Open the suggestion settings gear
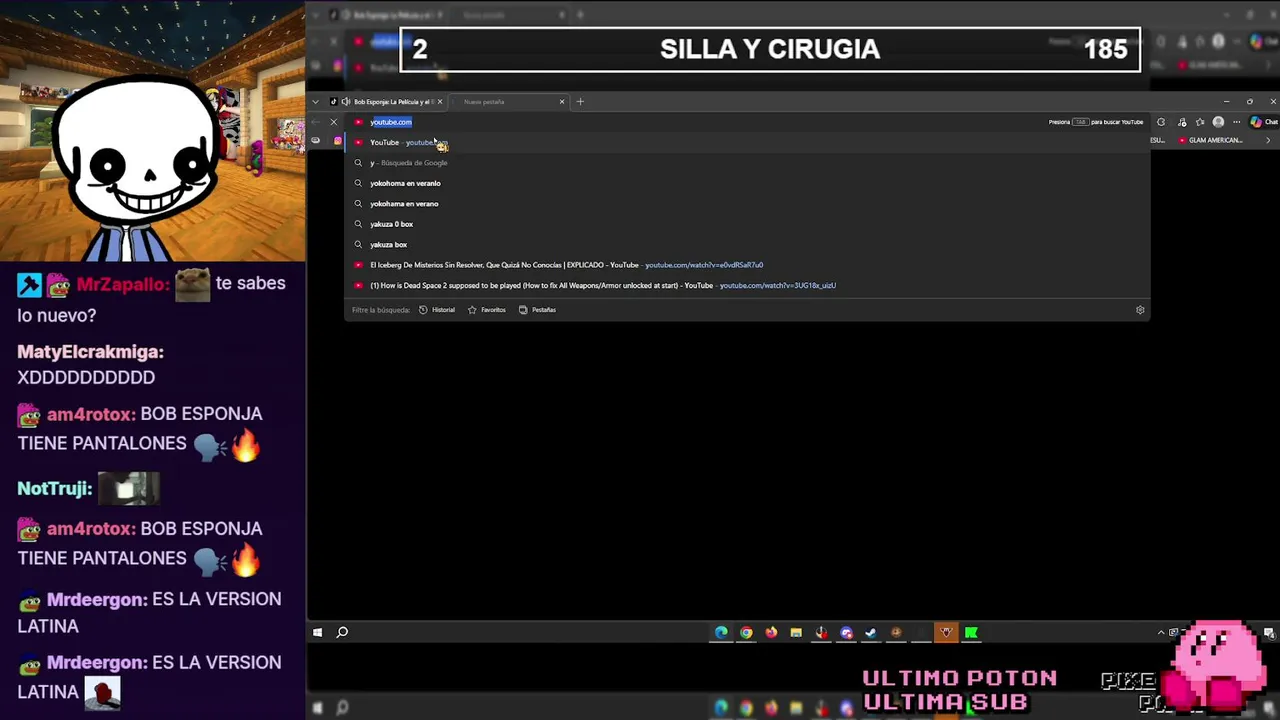 point(1140,310)
